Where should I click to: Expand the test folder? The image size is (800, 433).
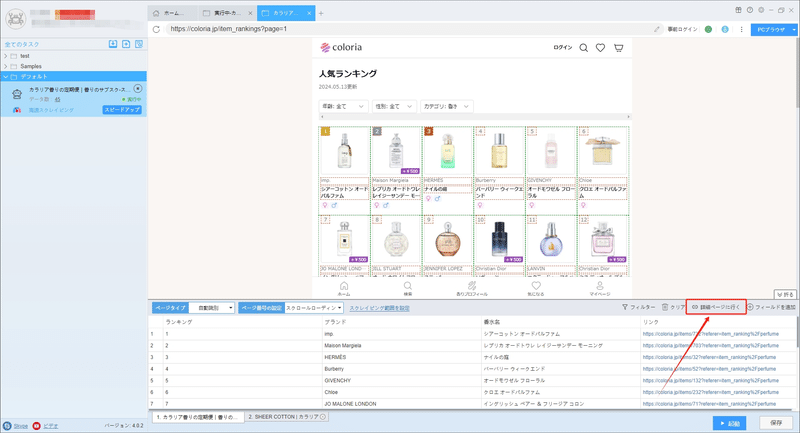click(6, 56)
